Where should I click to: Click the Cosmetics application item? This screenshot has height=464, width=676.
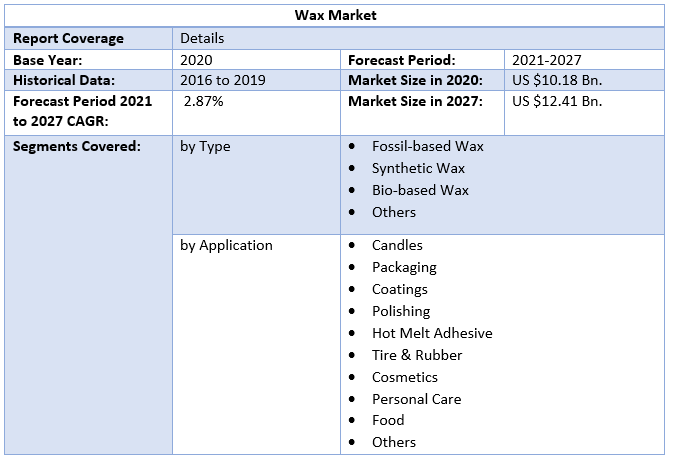pyautogui.click(x=405, y=377)
